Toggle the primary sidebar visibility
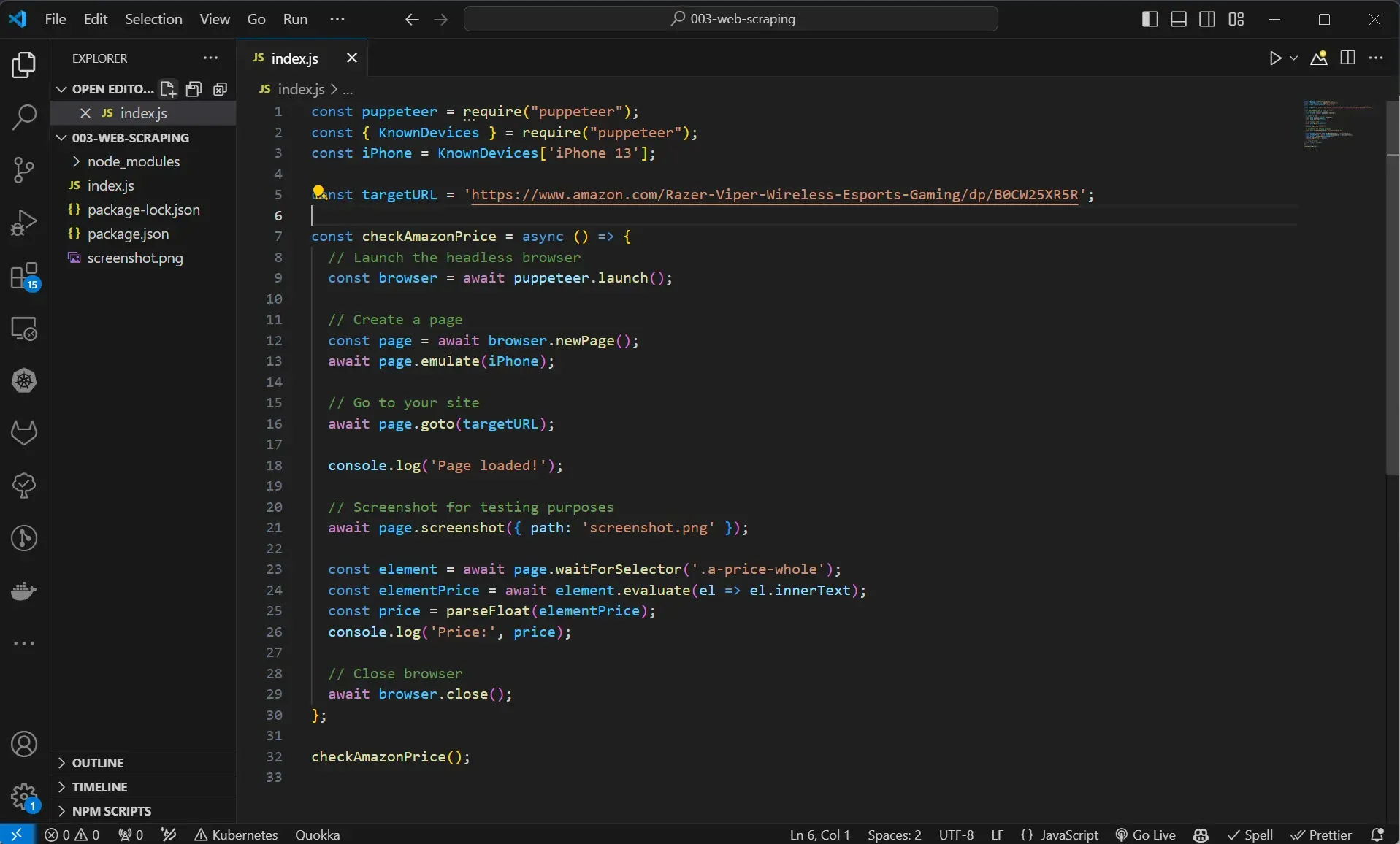The height and width of the screenshot is (844, 1400). pos(1150,19)
